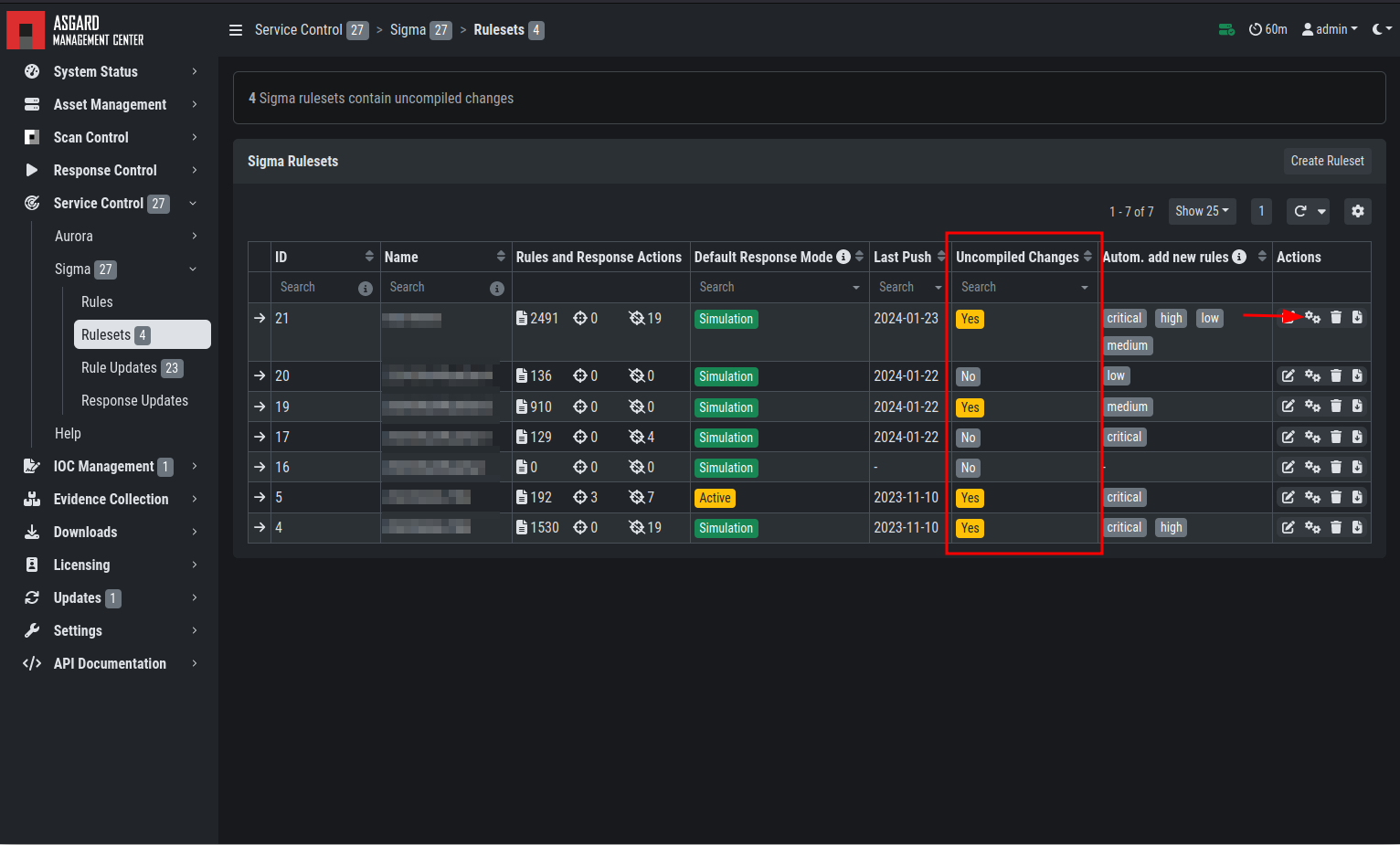
Task: Click the Create Ruleset button
Action: coord(1327,161)
